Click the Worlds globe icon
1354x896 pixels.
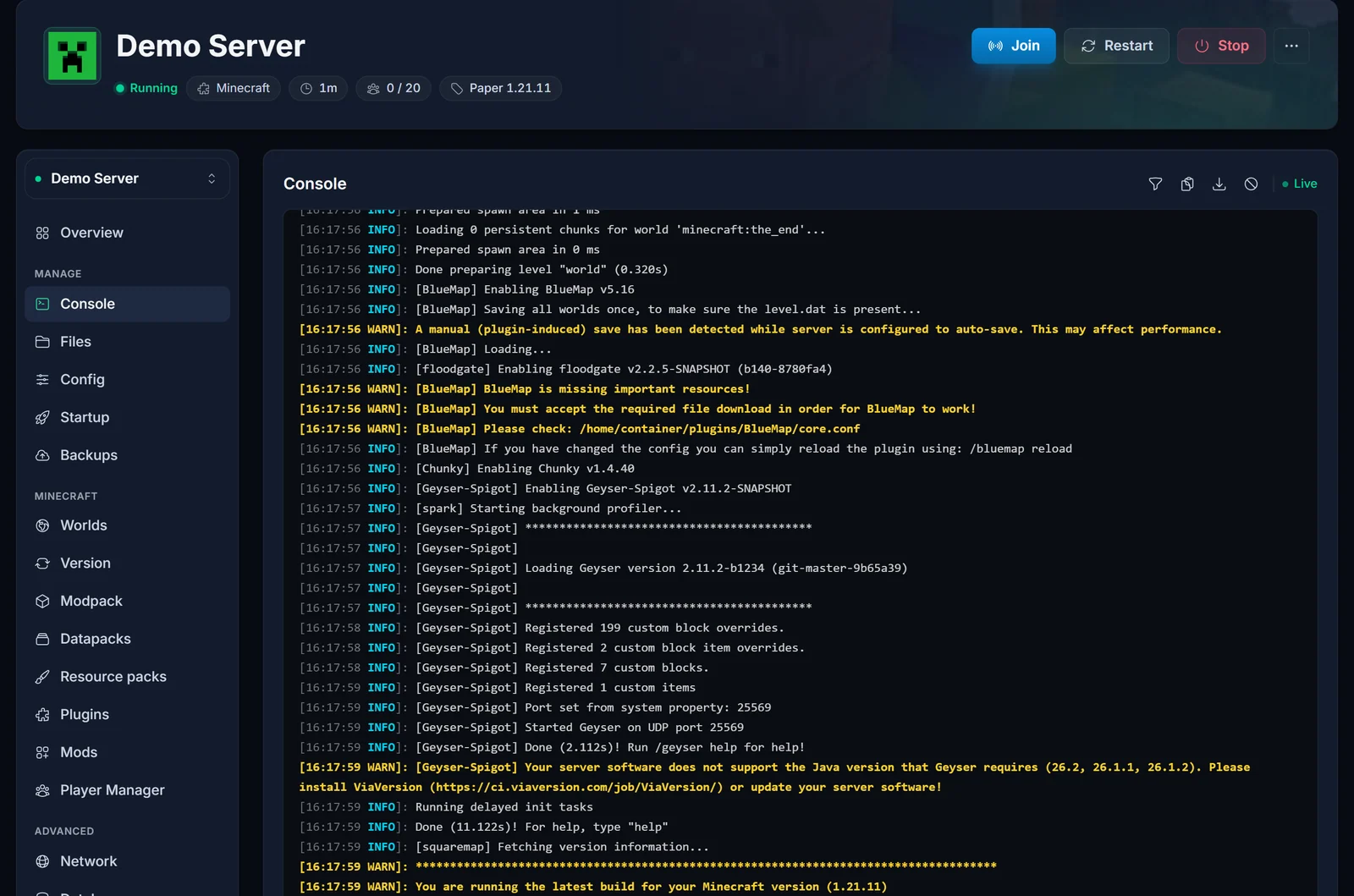point(42,525)
